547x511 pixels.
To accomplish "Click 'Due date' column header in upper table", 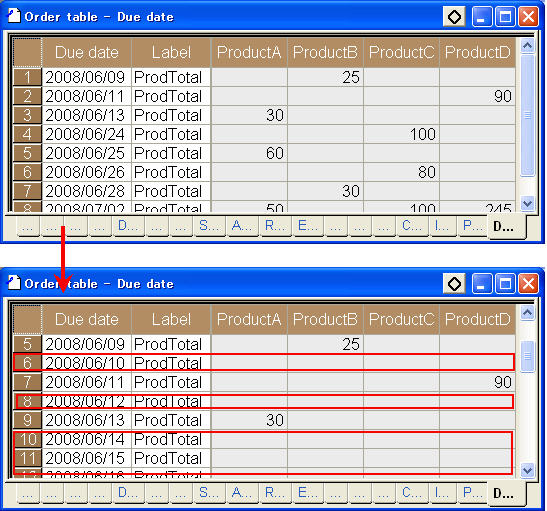I will click(87, 53).
